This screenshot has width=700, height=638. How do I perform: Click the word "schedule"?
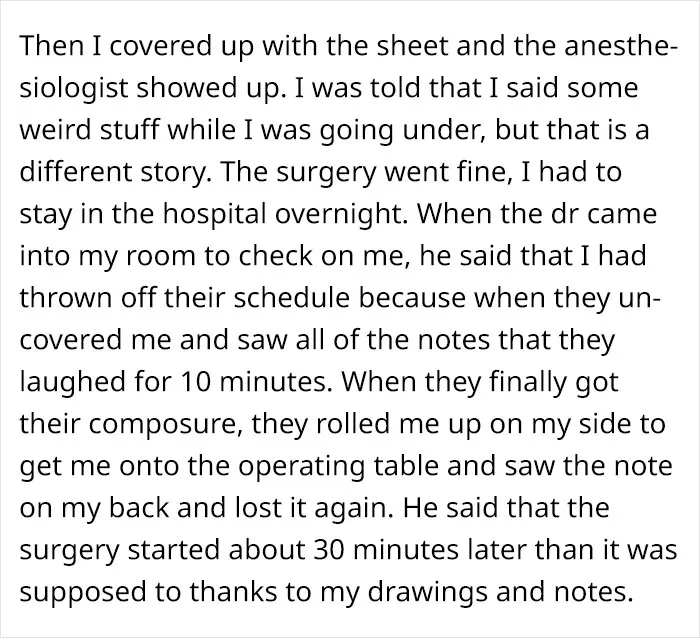291,298
